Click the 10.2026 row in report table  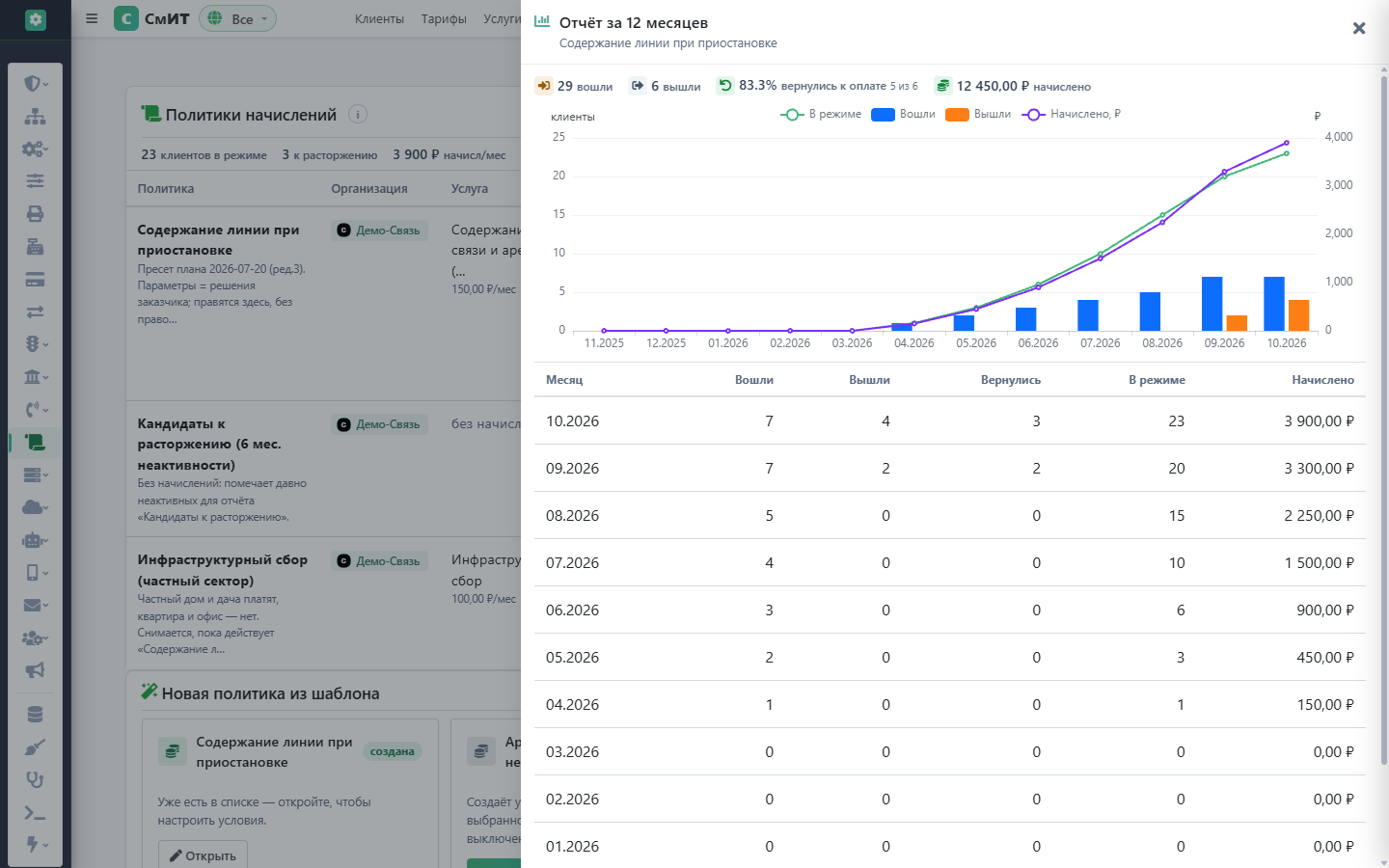pos(950,420)
